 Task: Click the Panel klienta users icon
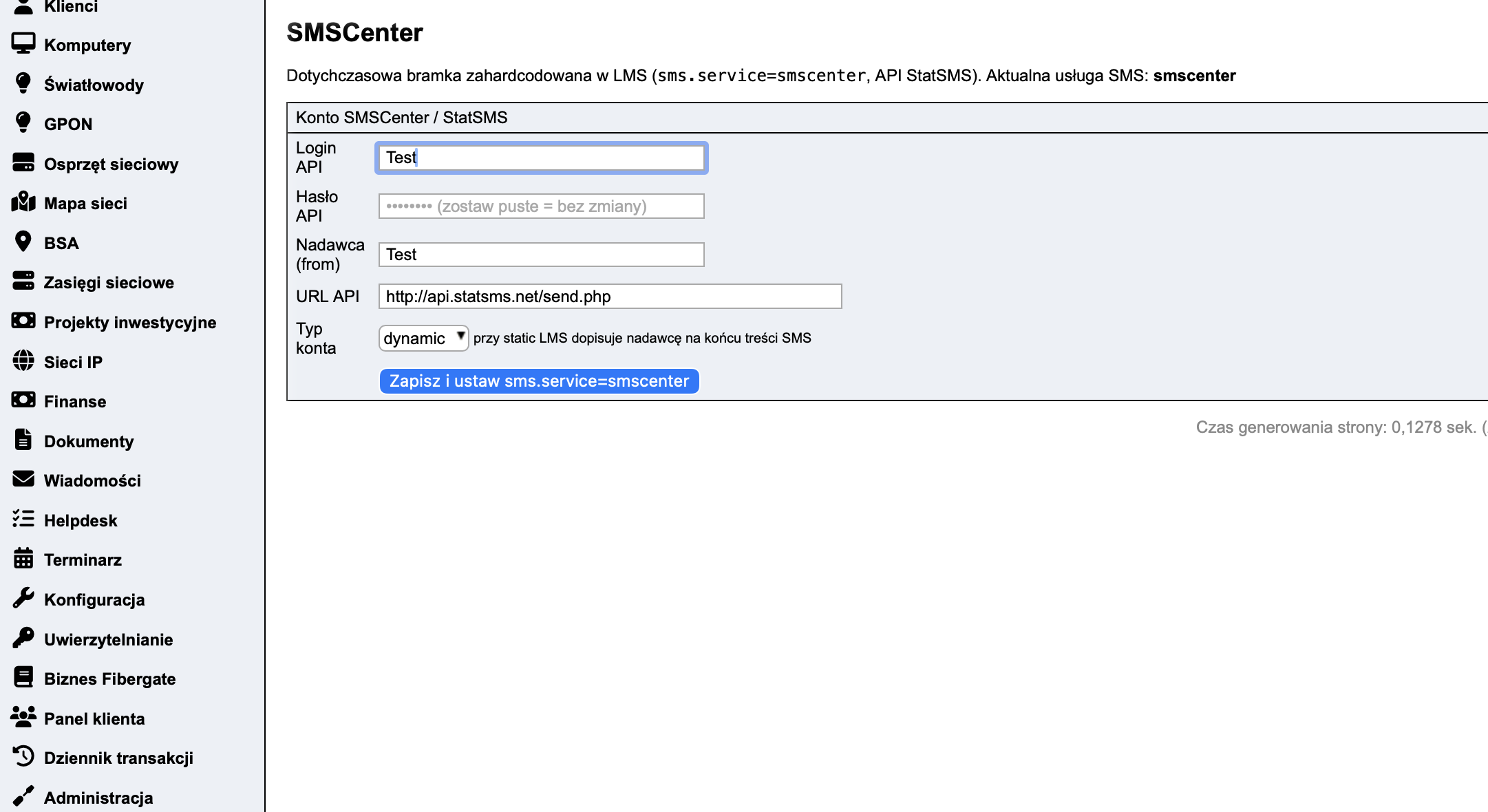point(23,717)
